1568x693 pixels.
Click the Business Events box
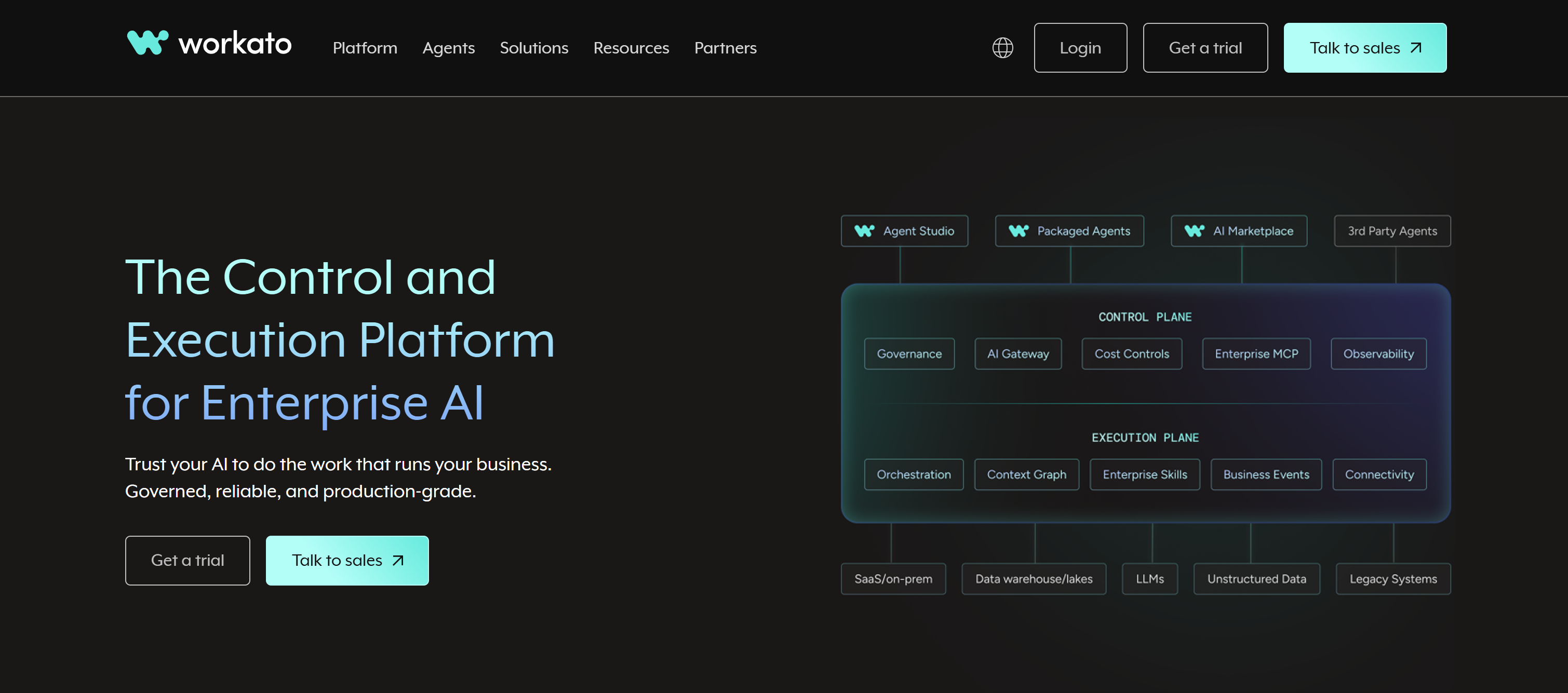pos(1266,474)
